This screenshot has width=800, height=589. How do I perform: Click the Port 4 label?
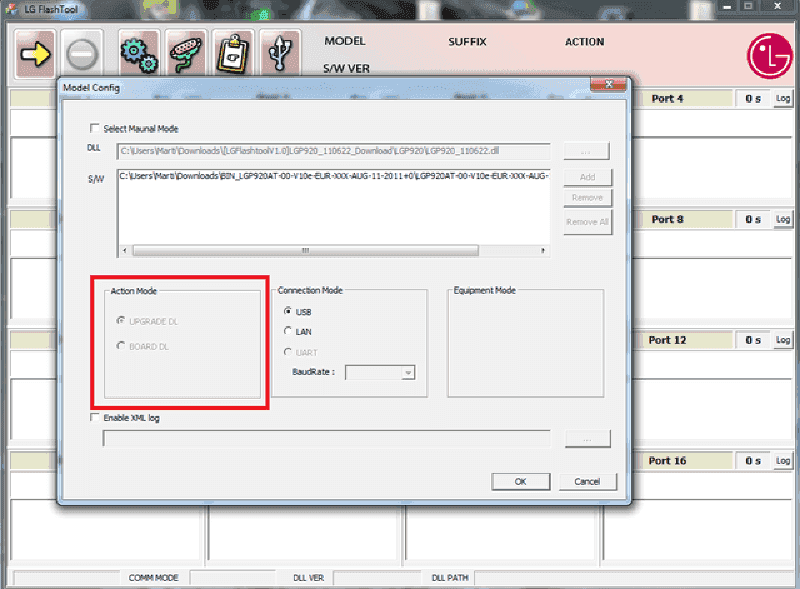click(x=667, y=99)
